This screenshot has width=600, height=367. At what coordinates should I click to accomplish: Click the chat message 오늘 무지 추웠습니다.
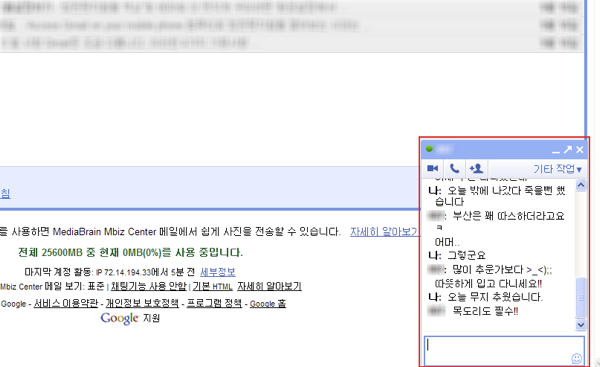[495, 297]
